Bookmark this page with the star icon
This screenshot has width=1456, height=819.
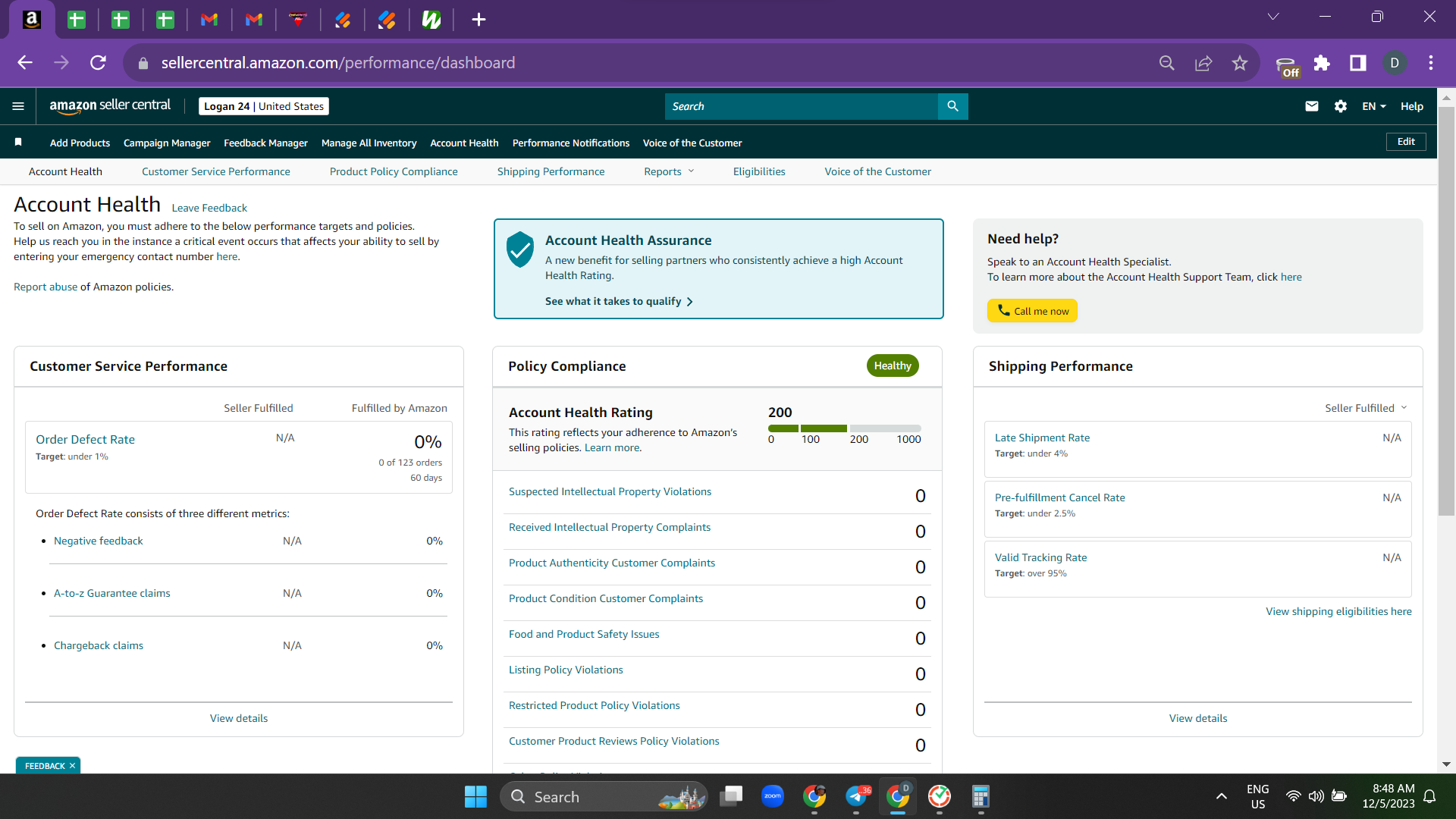[1240, 63]
